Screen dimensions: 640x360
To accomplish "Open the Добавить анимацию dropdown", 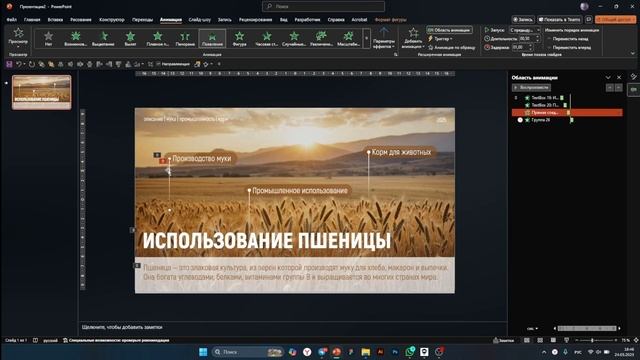I will [x=413, y=38].
